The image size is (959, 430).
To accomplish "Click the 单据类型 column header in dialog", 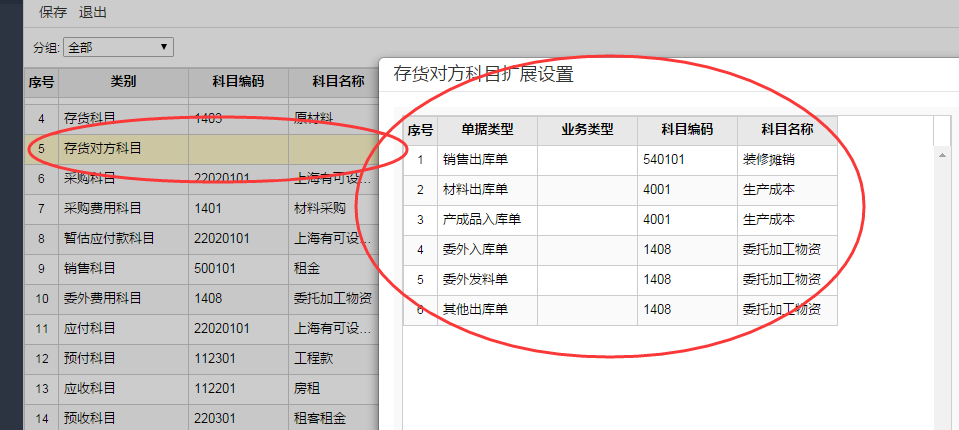I will (x=487, y=130).
